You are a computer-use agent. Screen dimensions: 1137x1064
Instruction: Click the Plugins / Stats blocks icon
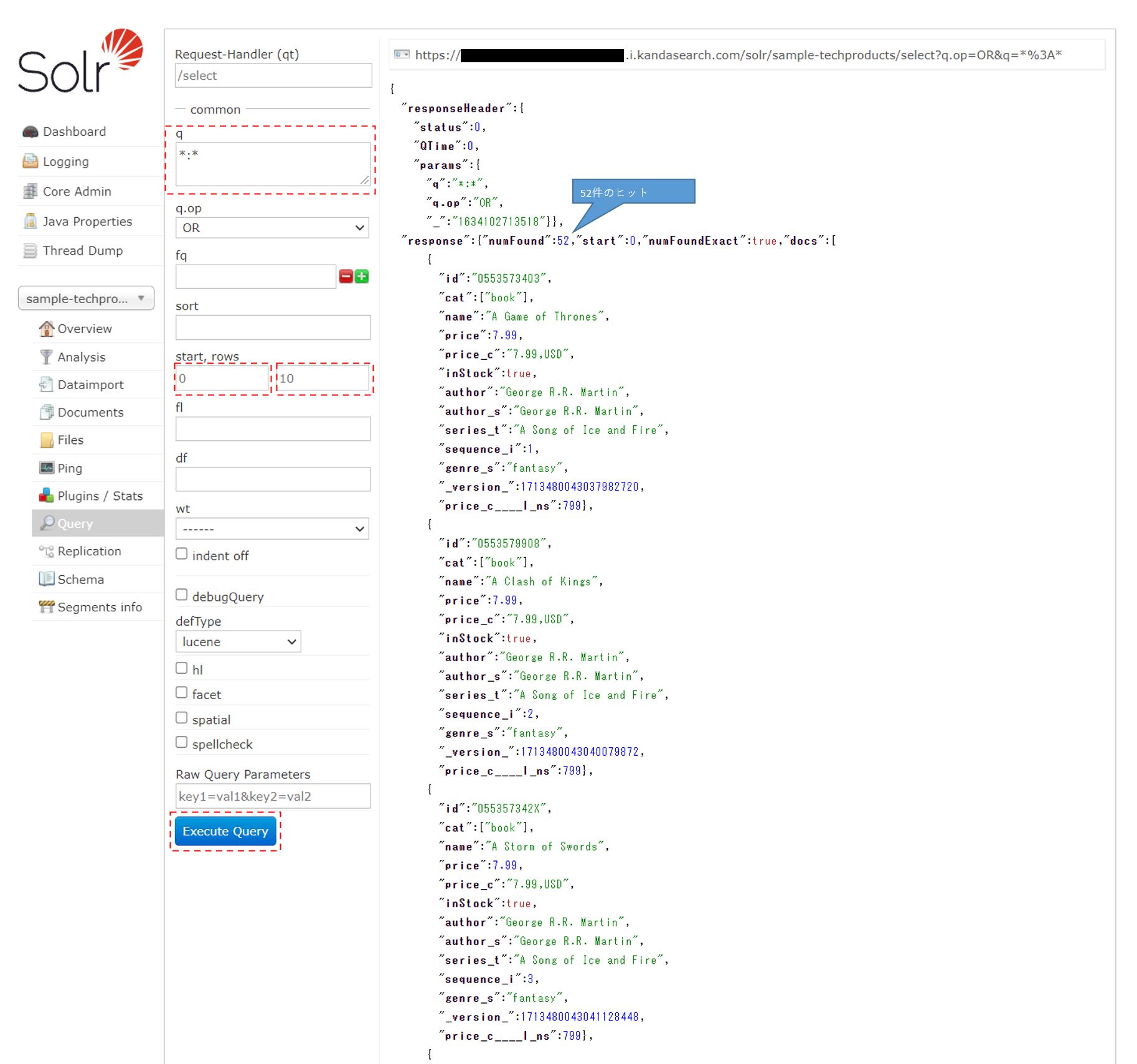coord(47,496)
